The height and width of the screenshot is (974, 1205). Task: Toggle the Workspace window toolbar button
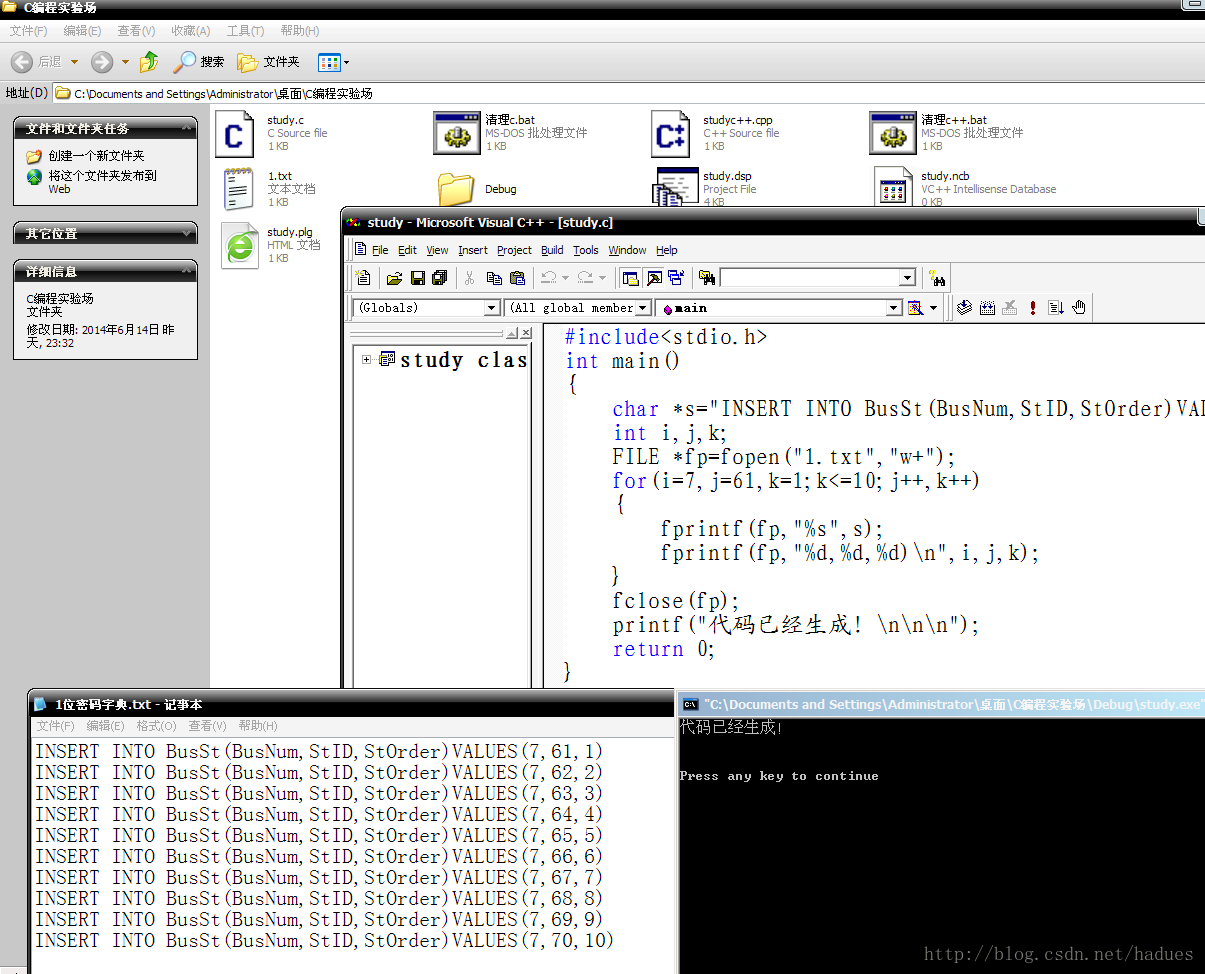(631, 278)
